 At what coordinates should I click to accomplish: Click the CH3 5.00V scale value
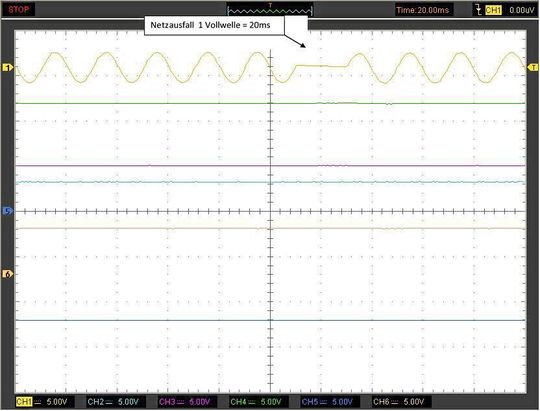(199, 402)
